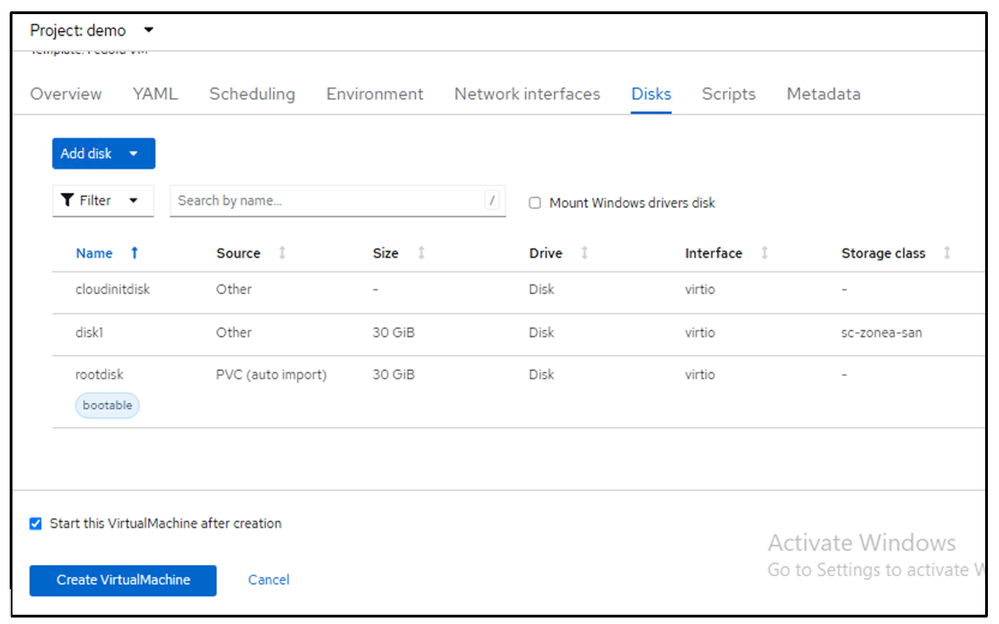Uncheck Start this VirtualMachine after creation
The height and width of the screenshot is (624, 999).
point(36,523)
